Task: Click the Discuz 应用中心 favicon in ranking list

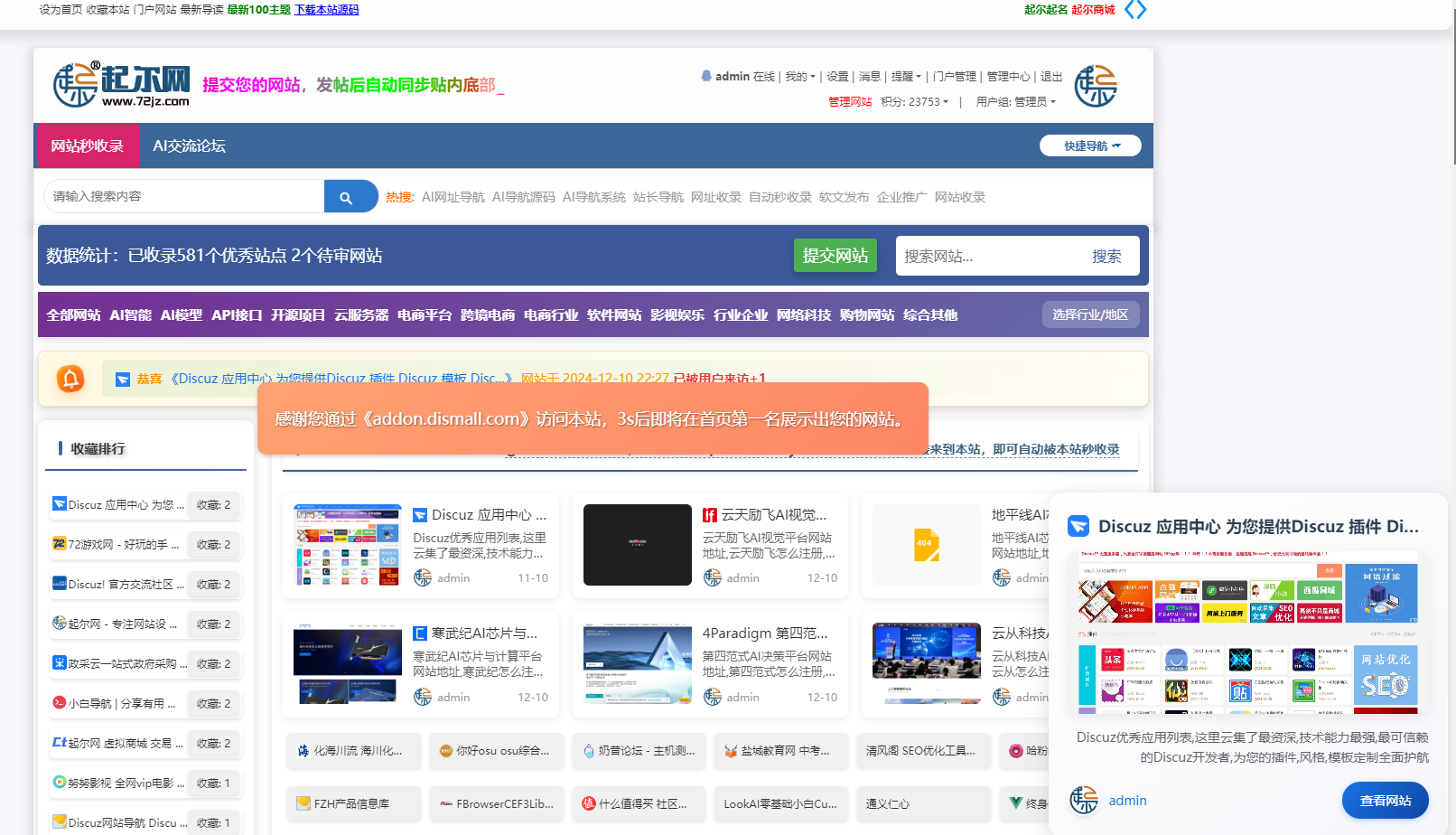Action: click(60, 503)
